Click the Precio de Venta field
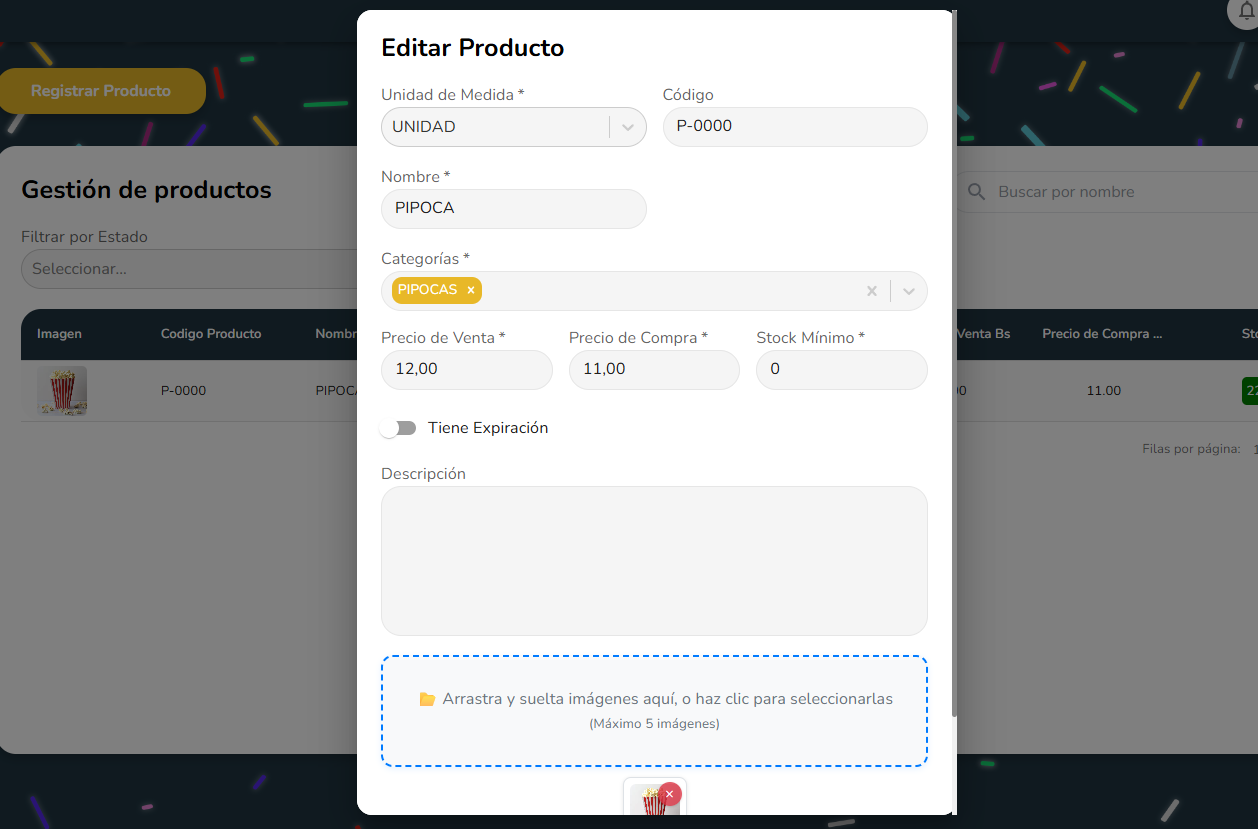1258x829 pixels. click(466, 369)
